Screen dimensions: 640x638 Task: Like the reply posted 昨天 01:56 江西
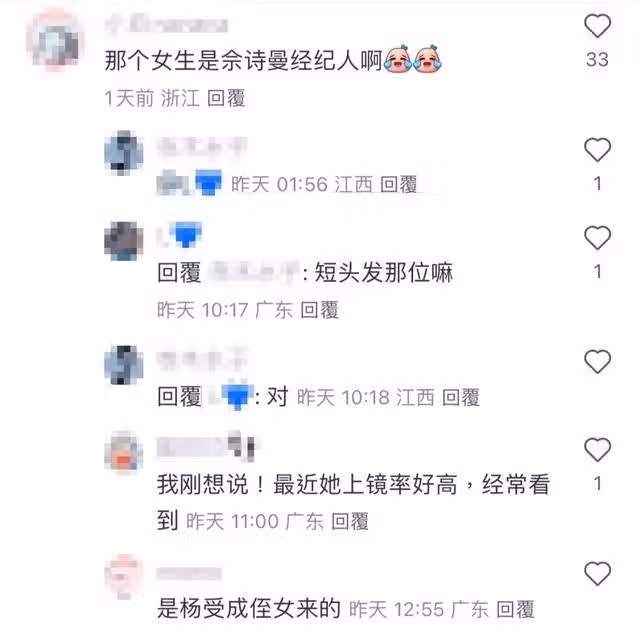click(x=597, y=149)
